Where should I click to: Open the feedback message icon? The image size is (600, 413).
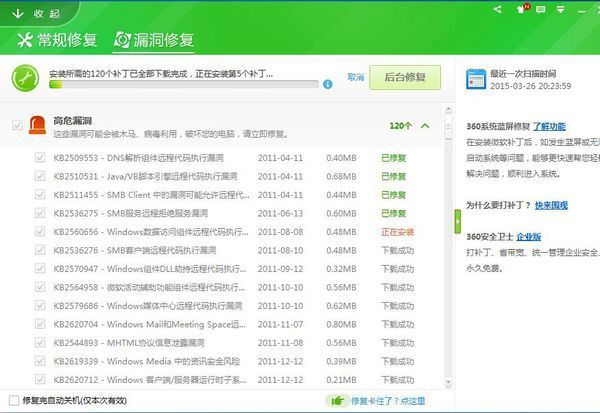click(x=541, y=9)
